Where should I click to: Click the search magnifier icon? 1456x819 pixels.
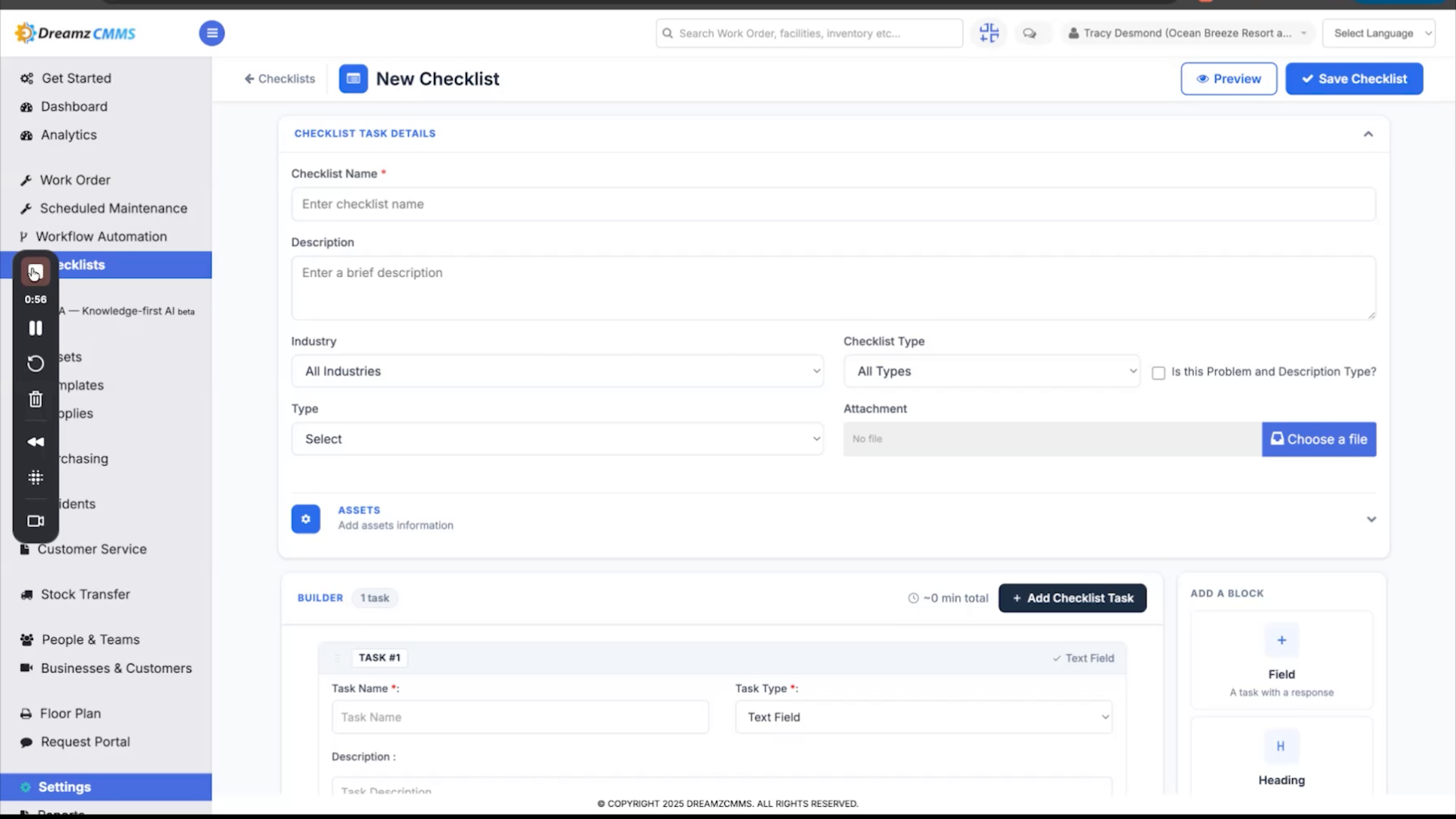click(667, 33)
